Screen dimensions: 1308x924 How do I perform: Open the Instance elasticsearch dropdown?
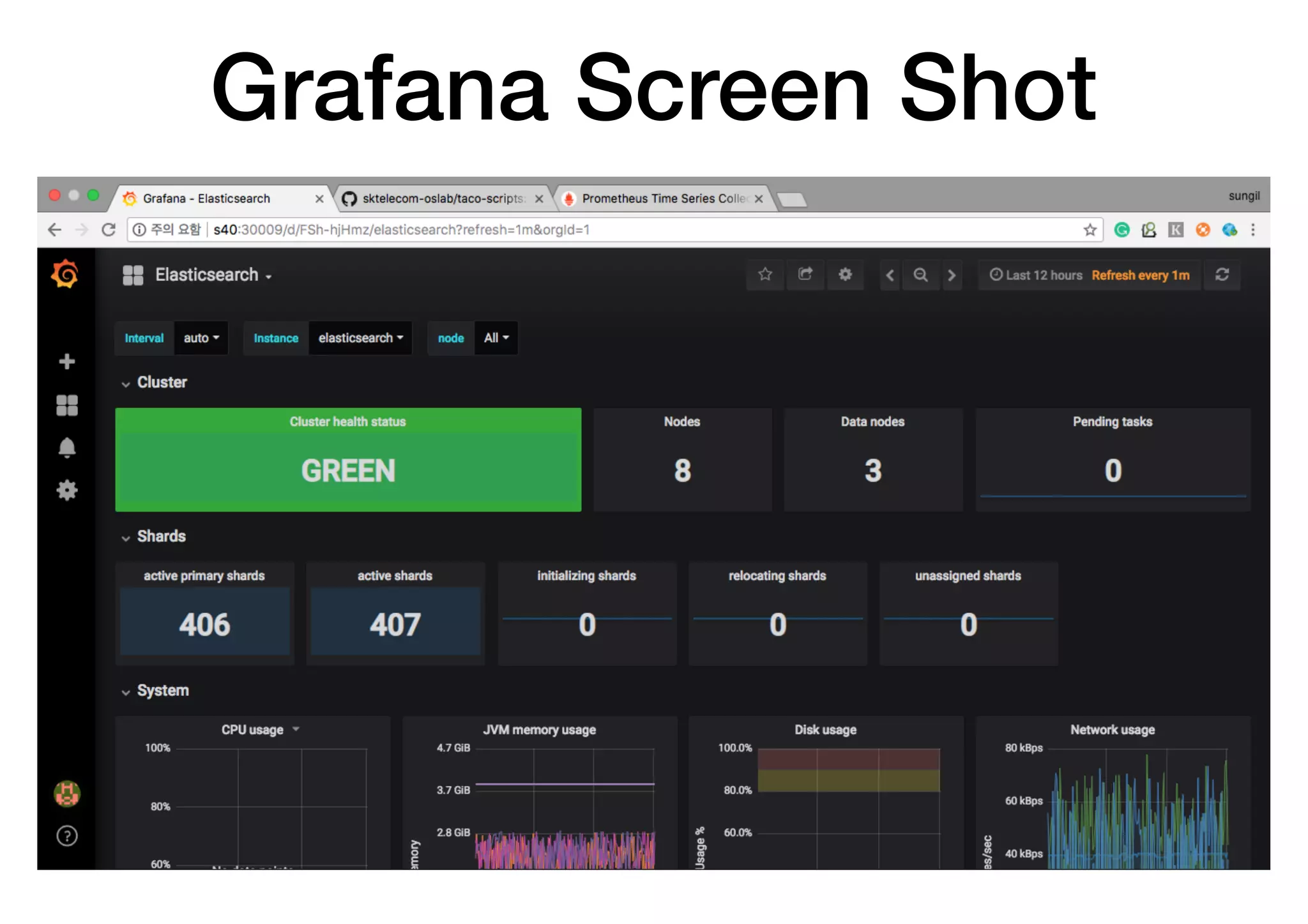360,338
